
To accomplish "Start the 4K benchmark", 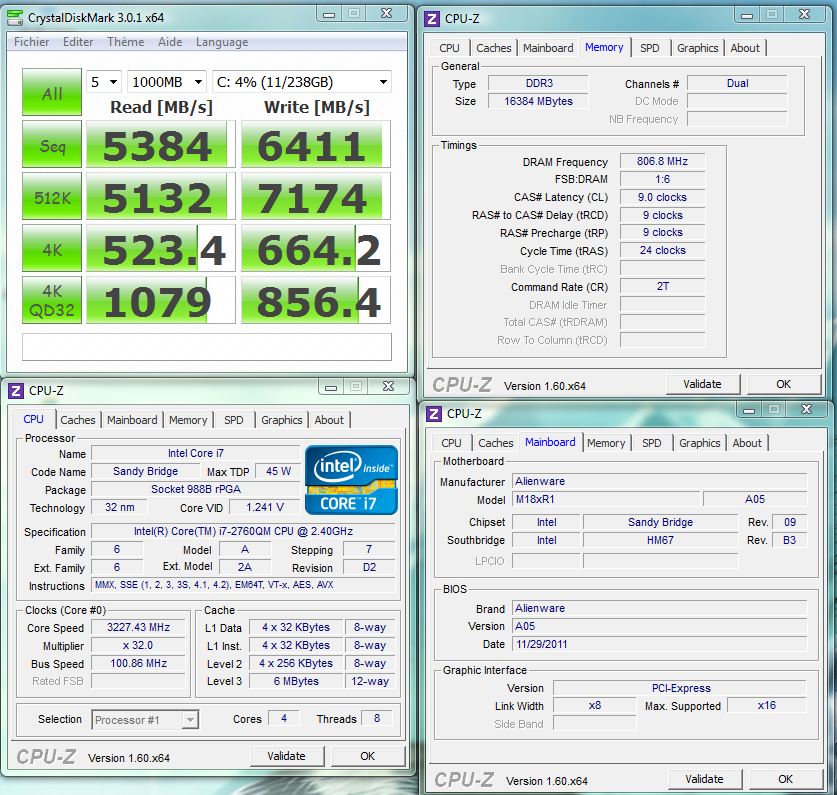I will coord(52,248).
